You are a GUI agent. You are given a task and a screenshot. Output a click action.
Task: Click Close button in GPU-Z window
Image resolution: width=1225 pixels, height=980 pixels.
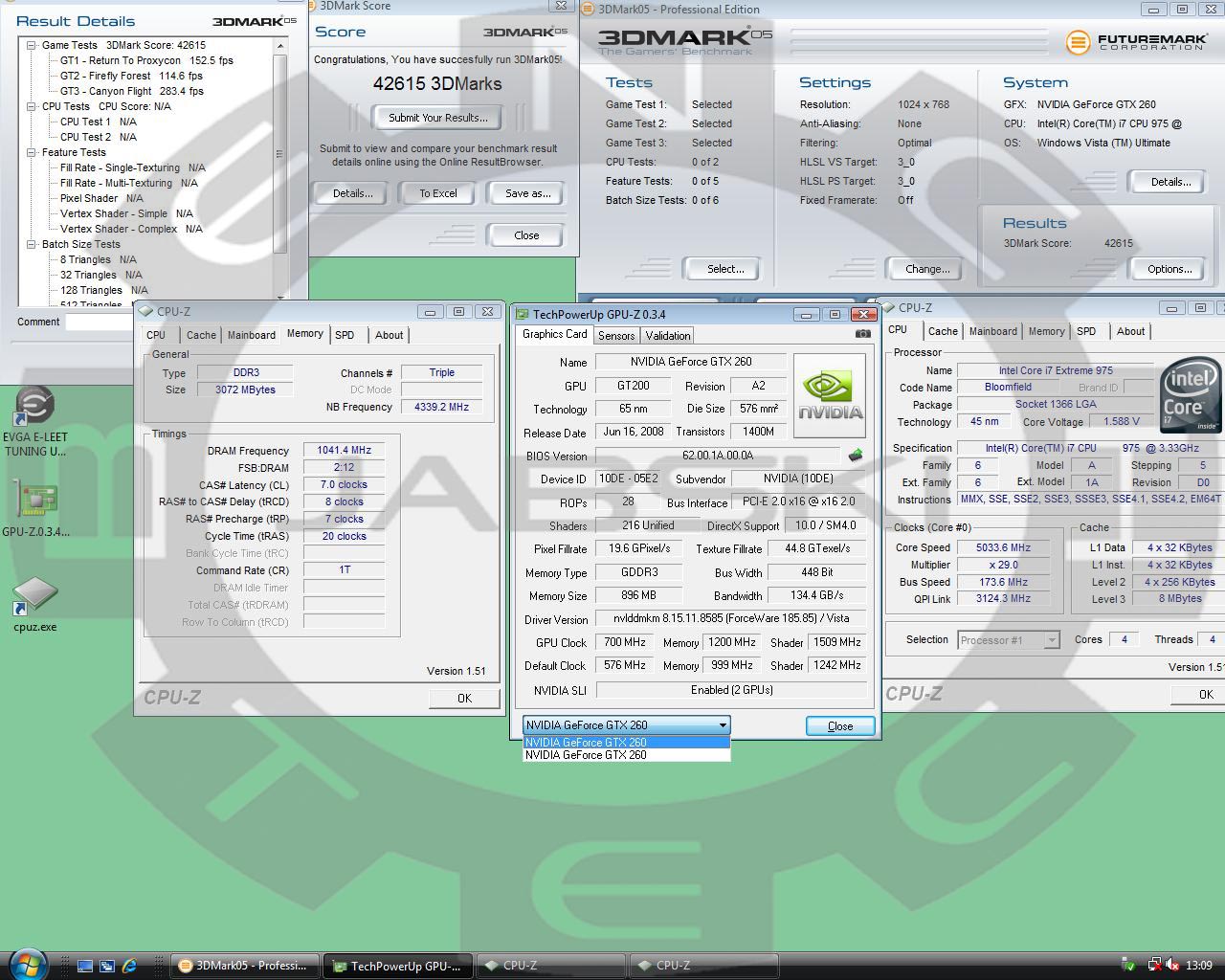click(840, 725)
